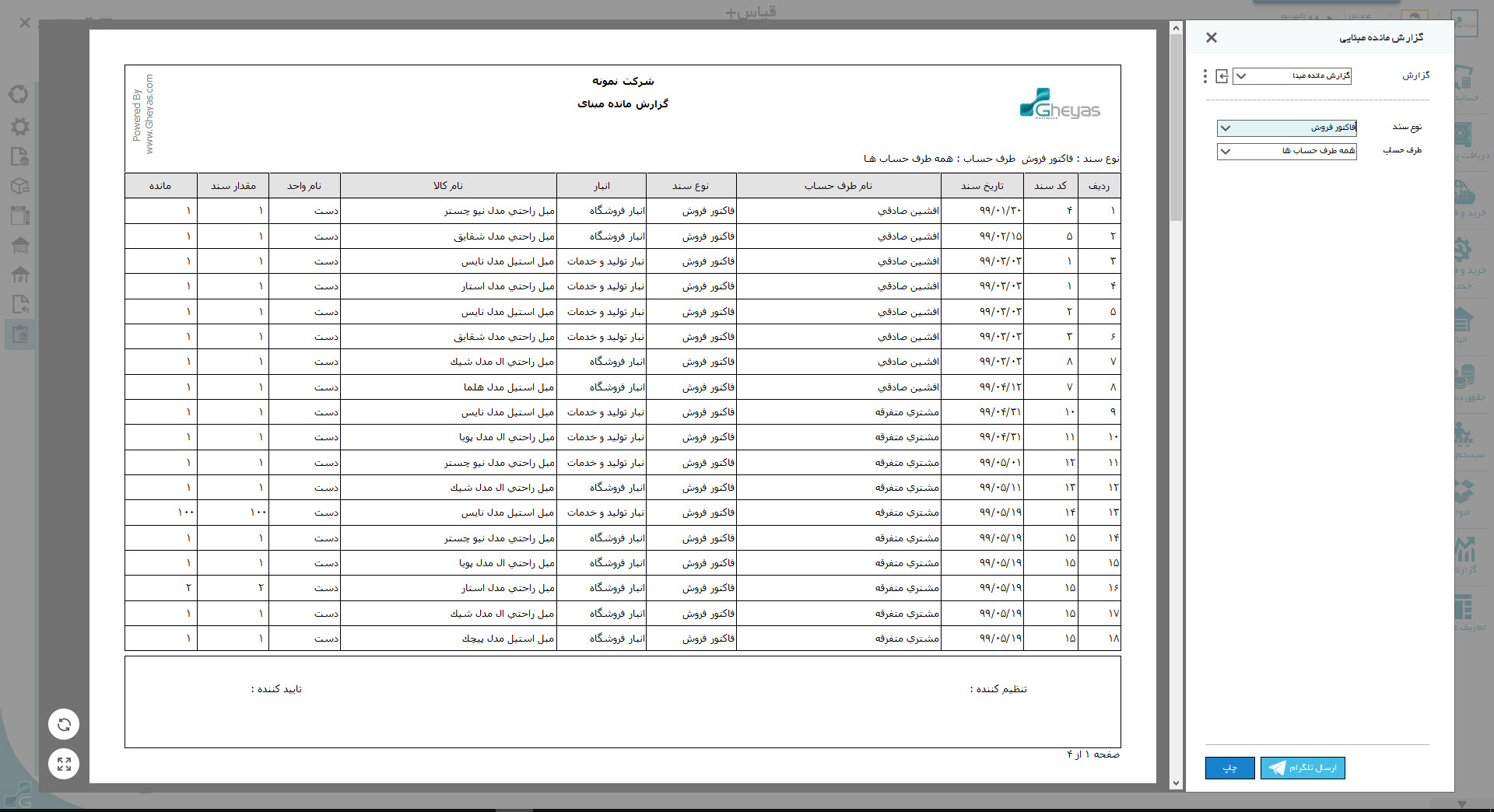
Task: Click the کد سند column header
Action: pos(1050,186)
